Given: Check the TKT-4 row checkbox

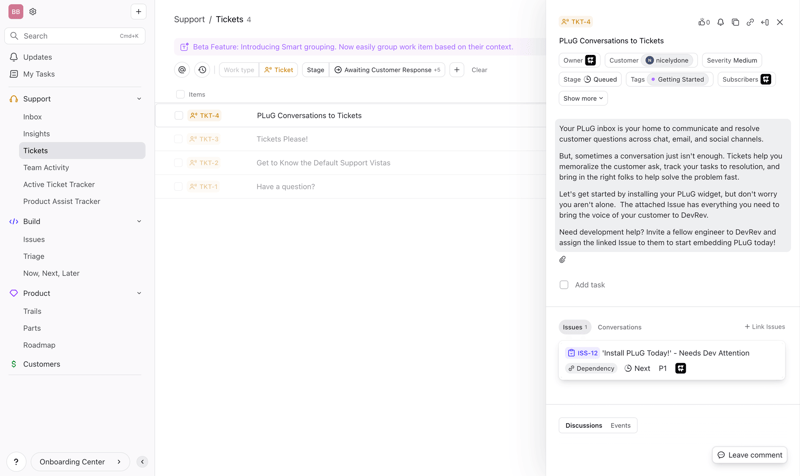Looking at the screenshot, I should 179,116.
